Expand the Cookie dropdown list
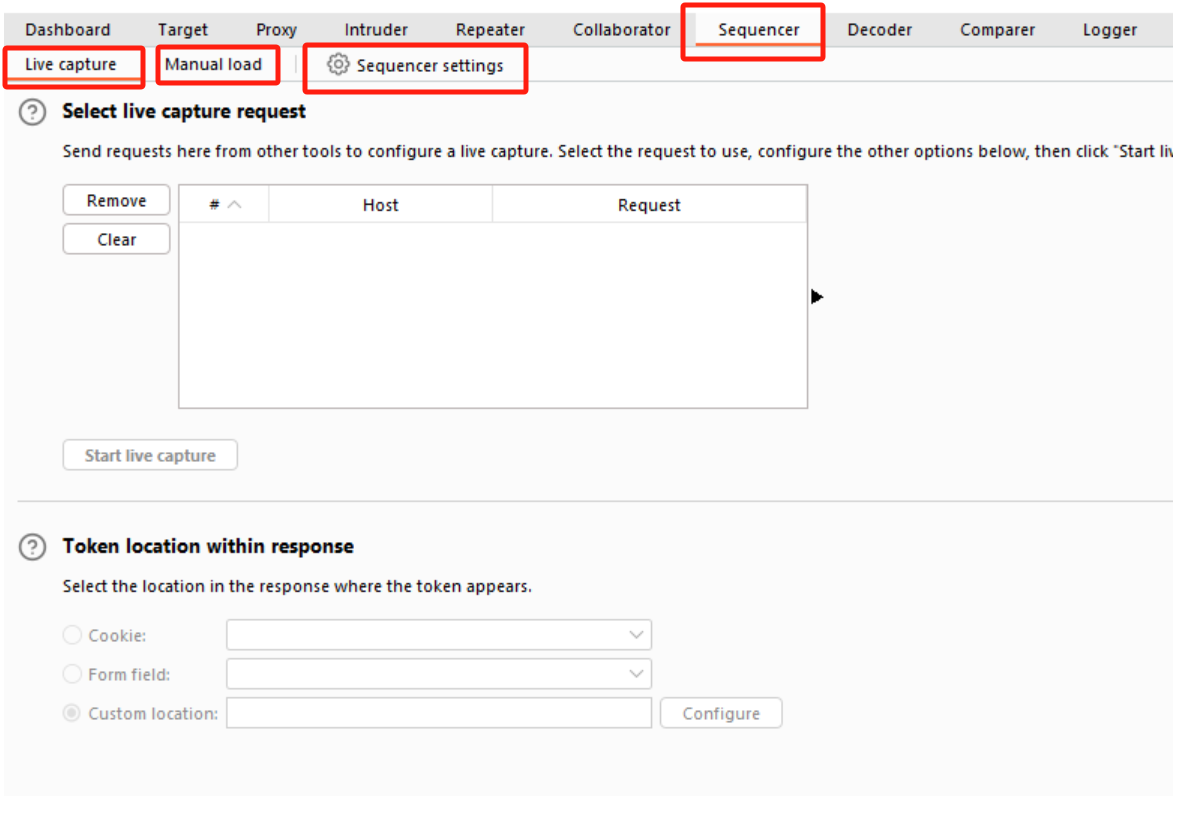 click(636, 635)
